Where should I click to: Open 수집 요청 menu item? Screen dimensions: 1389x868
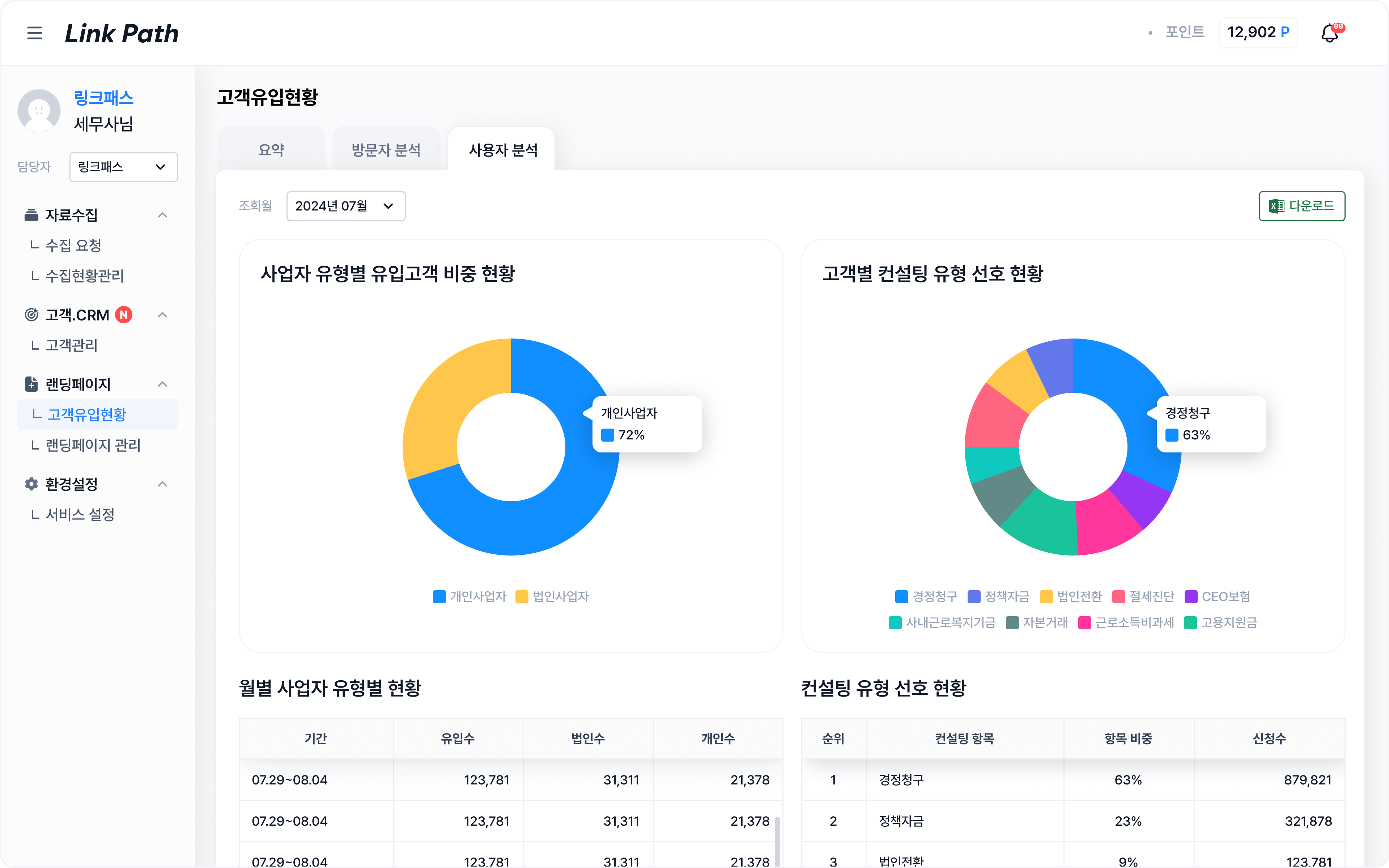point(73,246)
